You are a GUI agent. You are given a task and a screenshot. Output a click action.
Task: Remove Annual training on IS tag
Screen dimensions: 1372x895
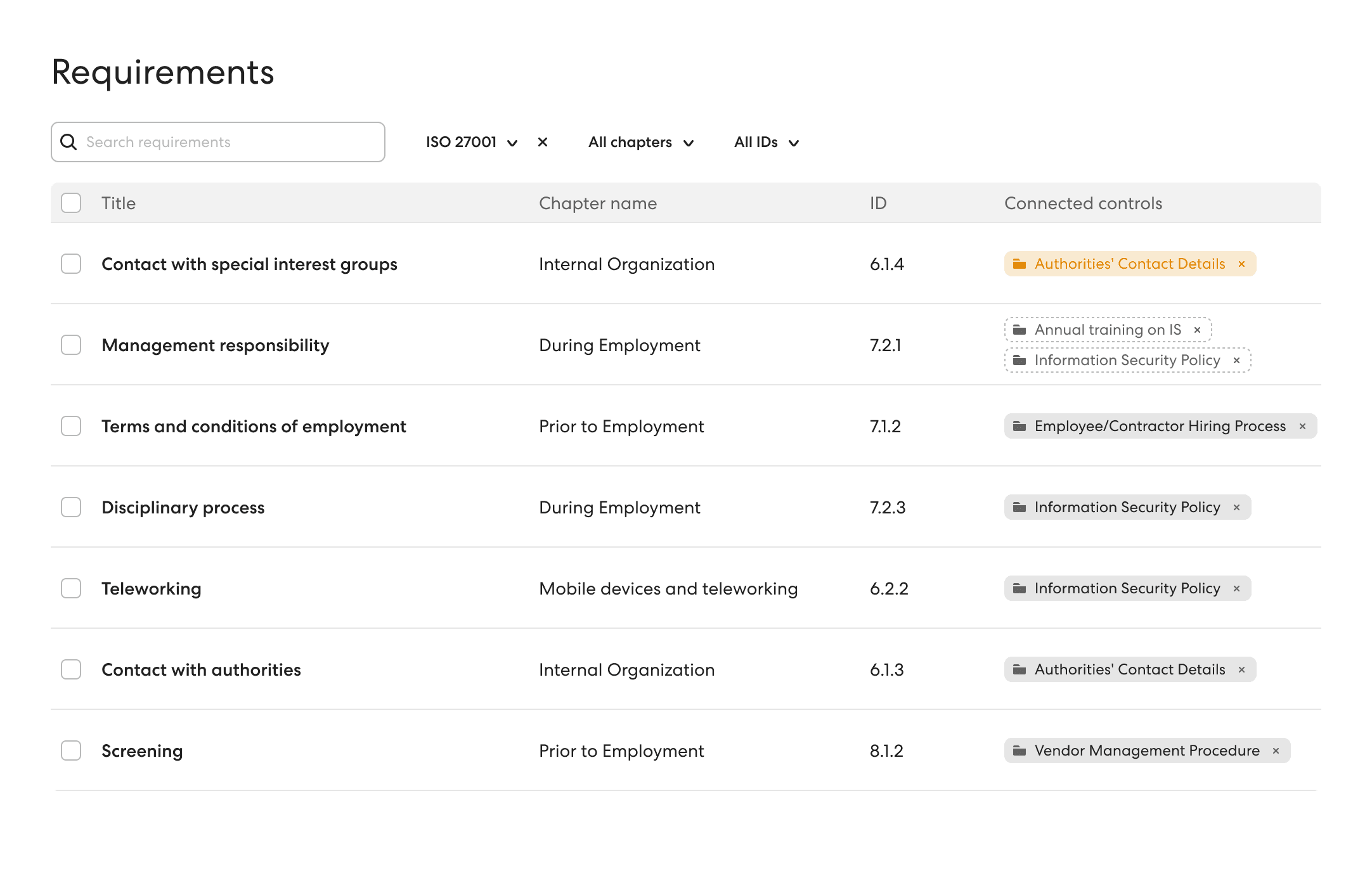click(x=1197, y=330)
